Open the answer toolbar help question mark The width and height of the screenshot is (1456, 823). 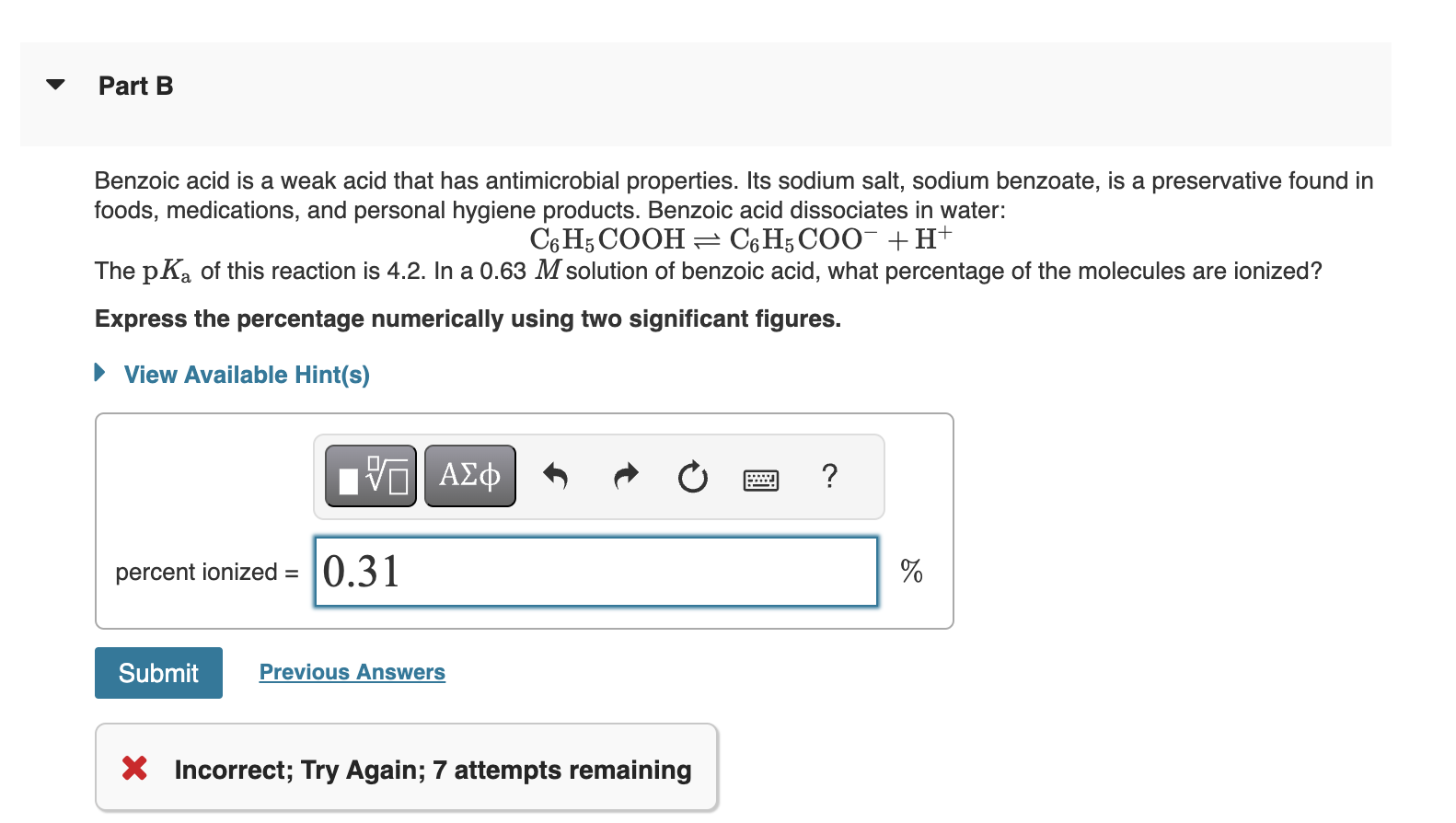[828, 476]
